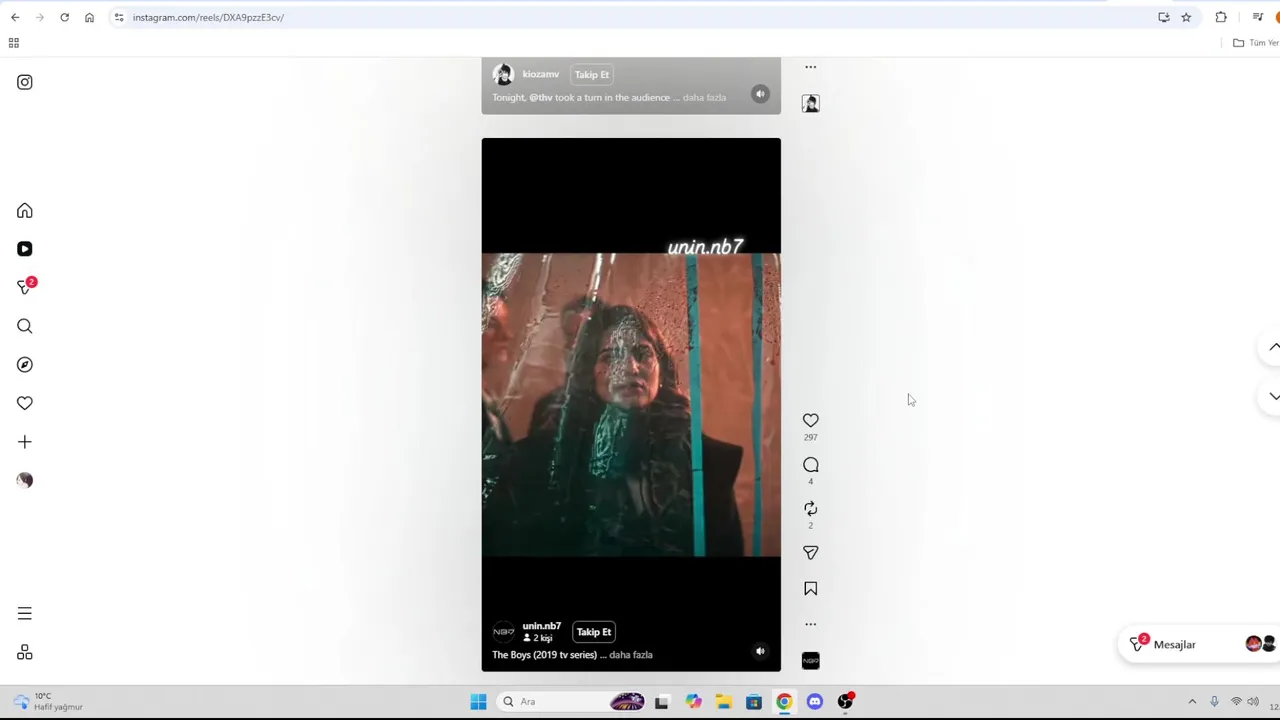The width and height of the screenshot is (1280, 720).
Task: Go to next reel with down chevron
Action: (x=1273, y=396)
